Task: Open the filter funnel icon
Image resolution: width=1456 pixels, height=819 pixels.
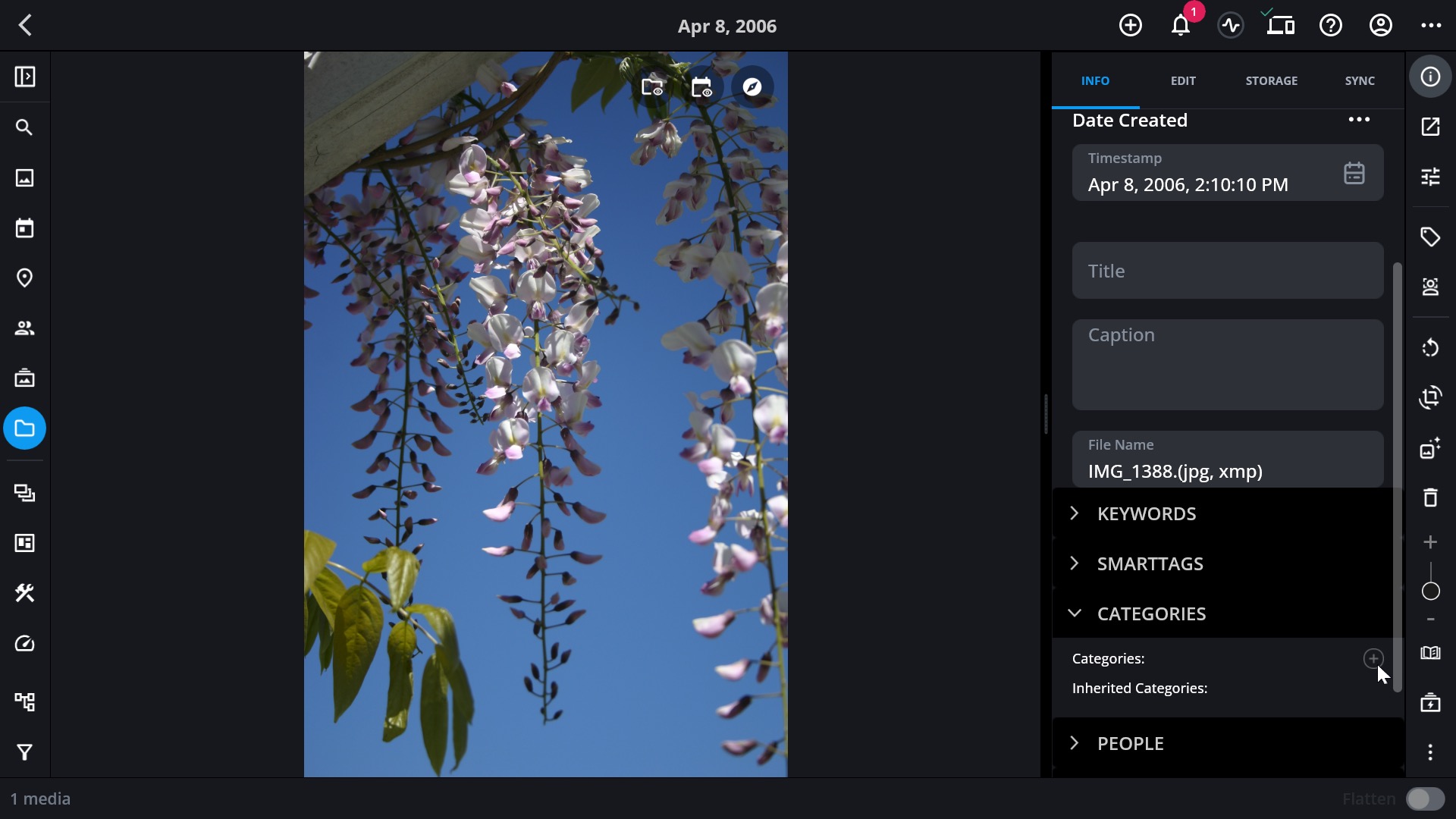Action: point(25,752)
